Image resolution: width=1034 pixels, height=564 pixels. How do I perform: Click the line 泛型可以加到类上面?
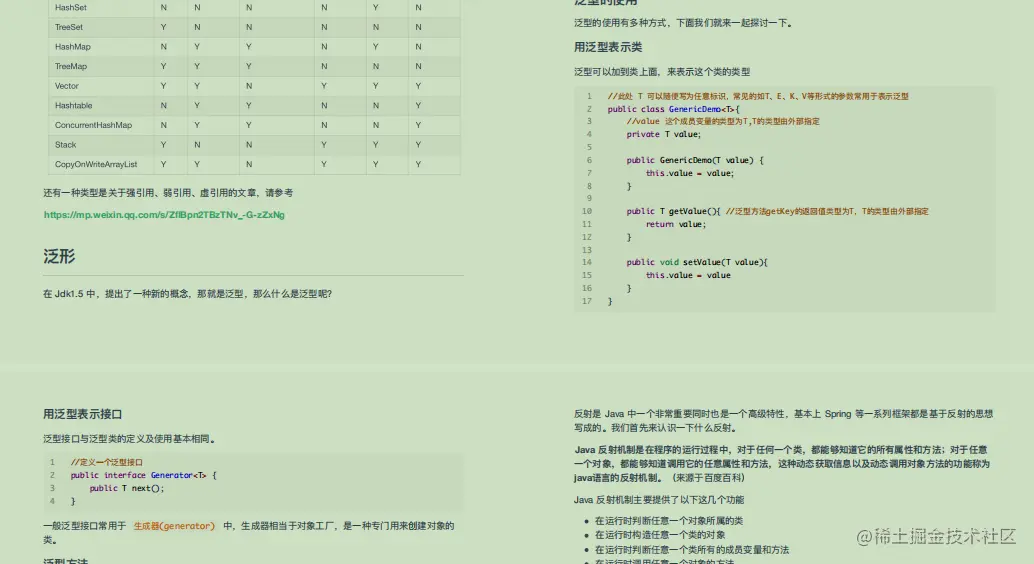pos(662,71)
